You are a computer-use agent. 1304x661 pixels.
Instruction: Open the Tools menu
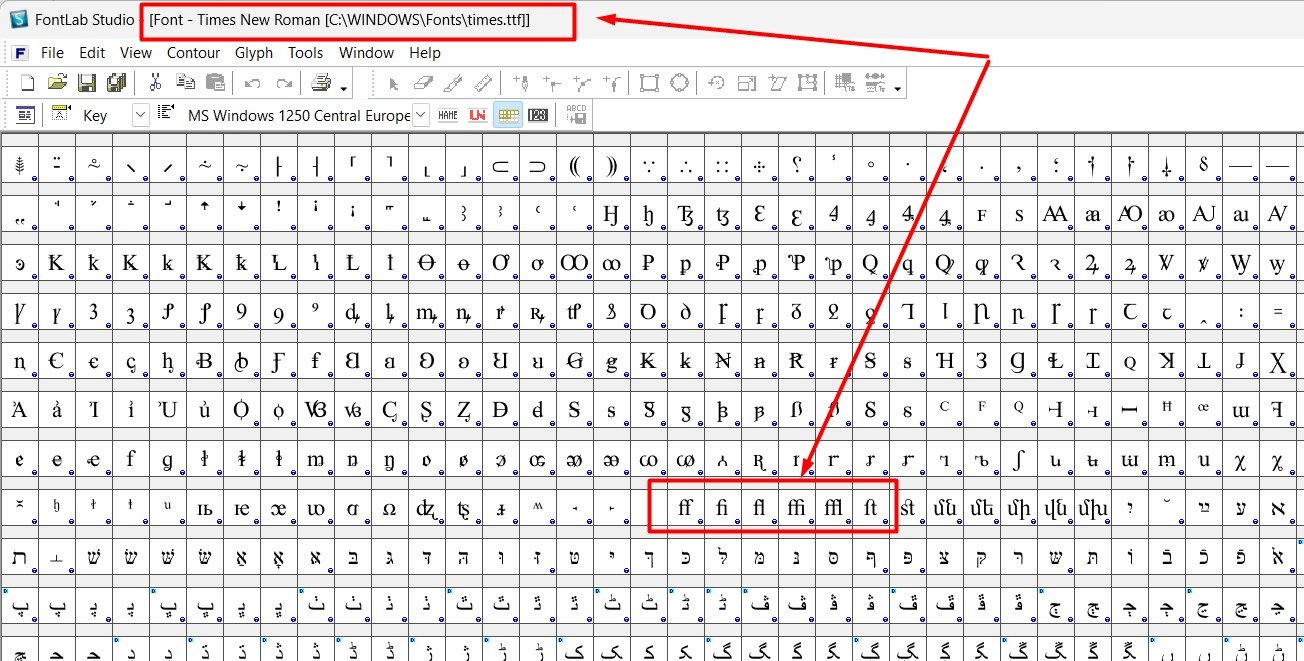tap(306, 53)
